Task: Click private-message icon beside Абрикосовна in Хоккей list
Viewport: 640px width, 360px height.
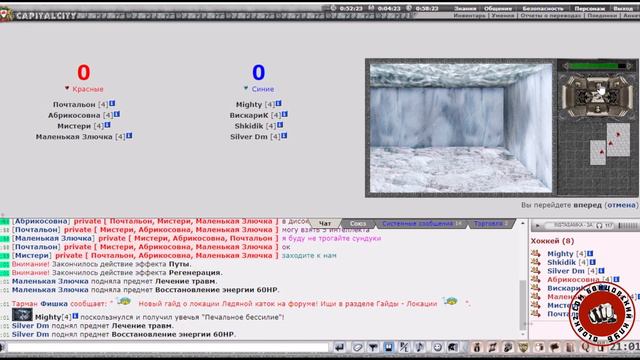Action: pos(536,279)
